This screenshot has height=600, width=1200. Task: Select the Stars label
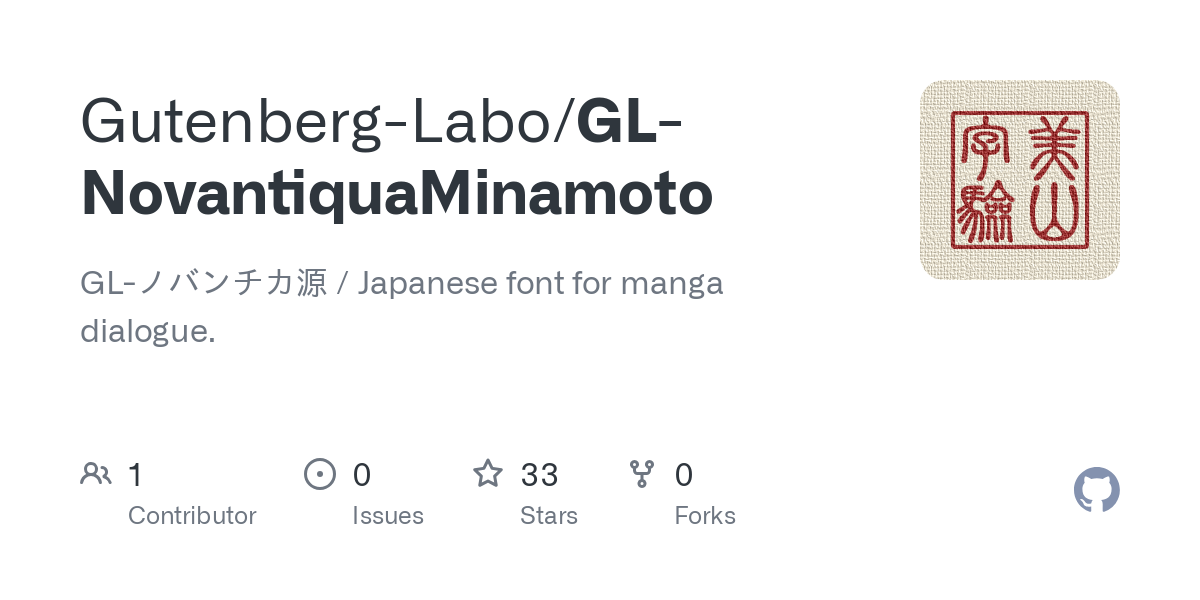[549, 516]
